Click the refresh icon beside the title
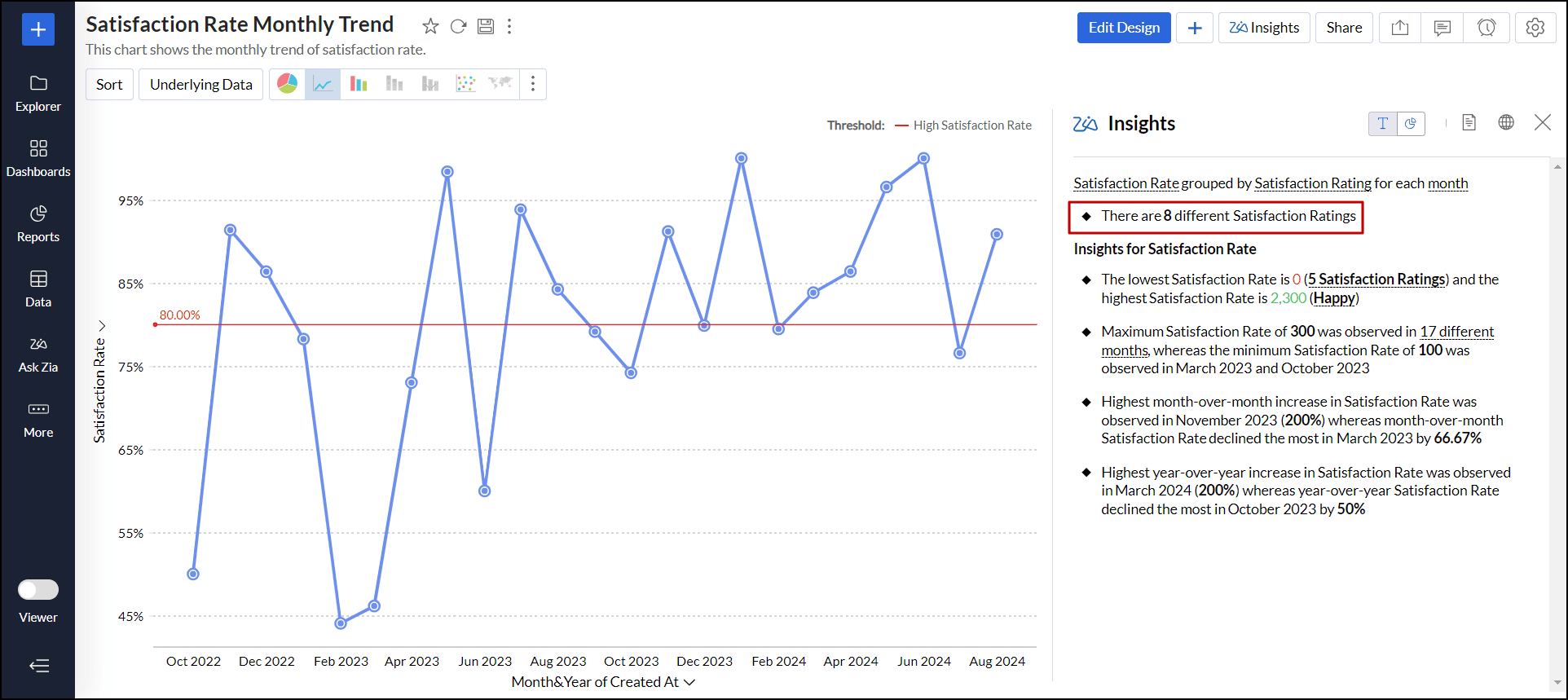The width and height of the screenshot is (1568, 700). pos(458,26)
